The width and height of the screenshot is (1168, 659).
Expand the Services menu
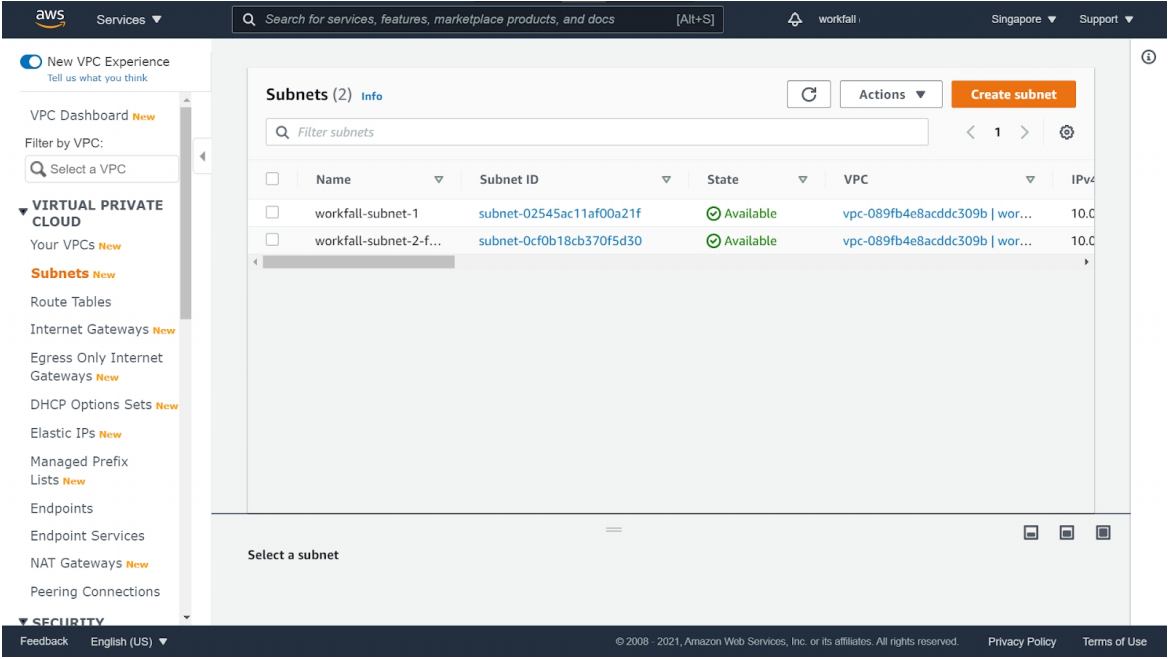point(129,19)
